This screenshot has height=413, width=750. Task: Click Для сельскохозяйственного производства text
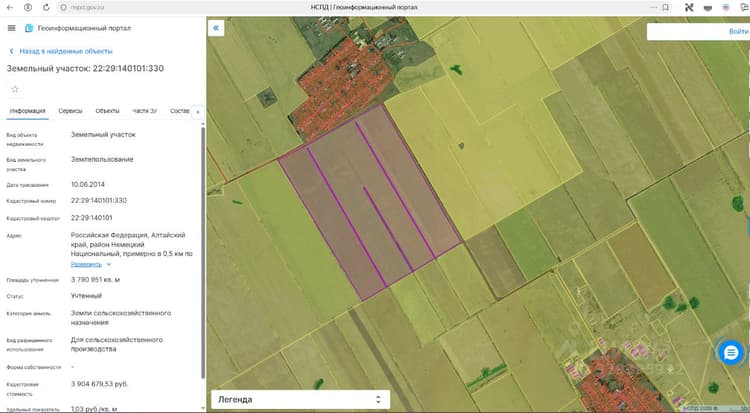pyautogui.click(x=117, y=345)
